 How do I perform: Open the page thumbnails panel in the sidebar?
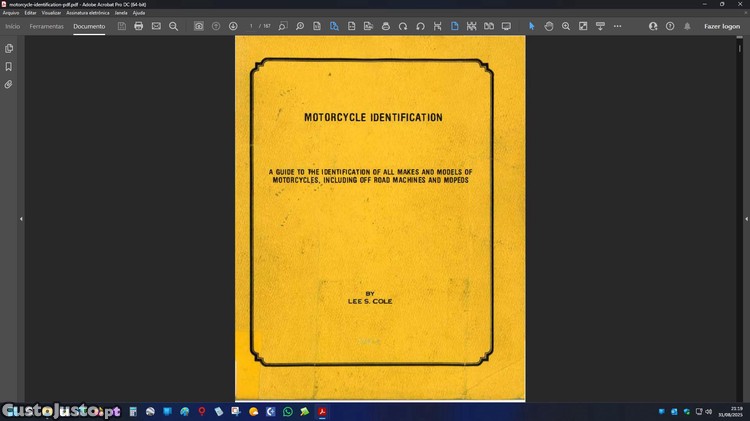[x=9, y=48]
